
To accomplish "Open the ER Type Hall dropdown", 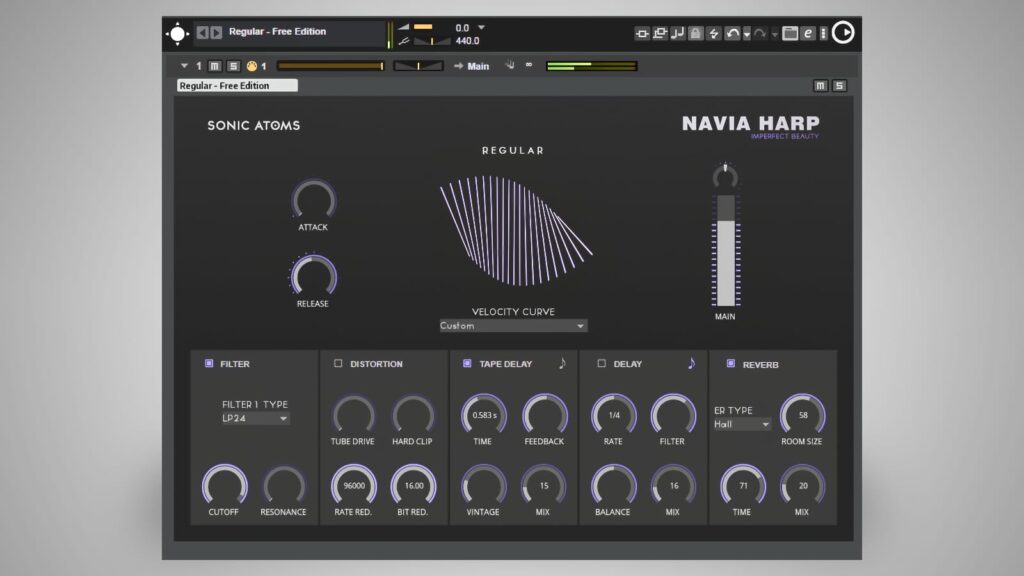I will pyautogui.click(x=742, y=424).
